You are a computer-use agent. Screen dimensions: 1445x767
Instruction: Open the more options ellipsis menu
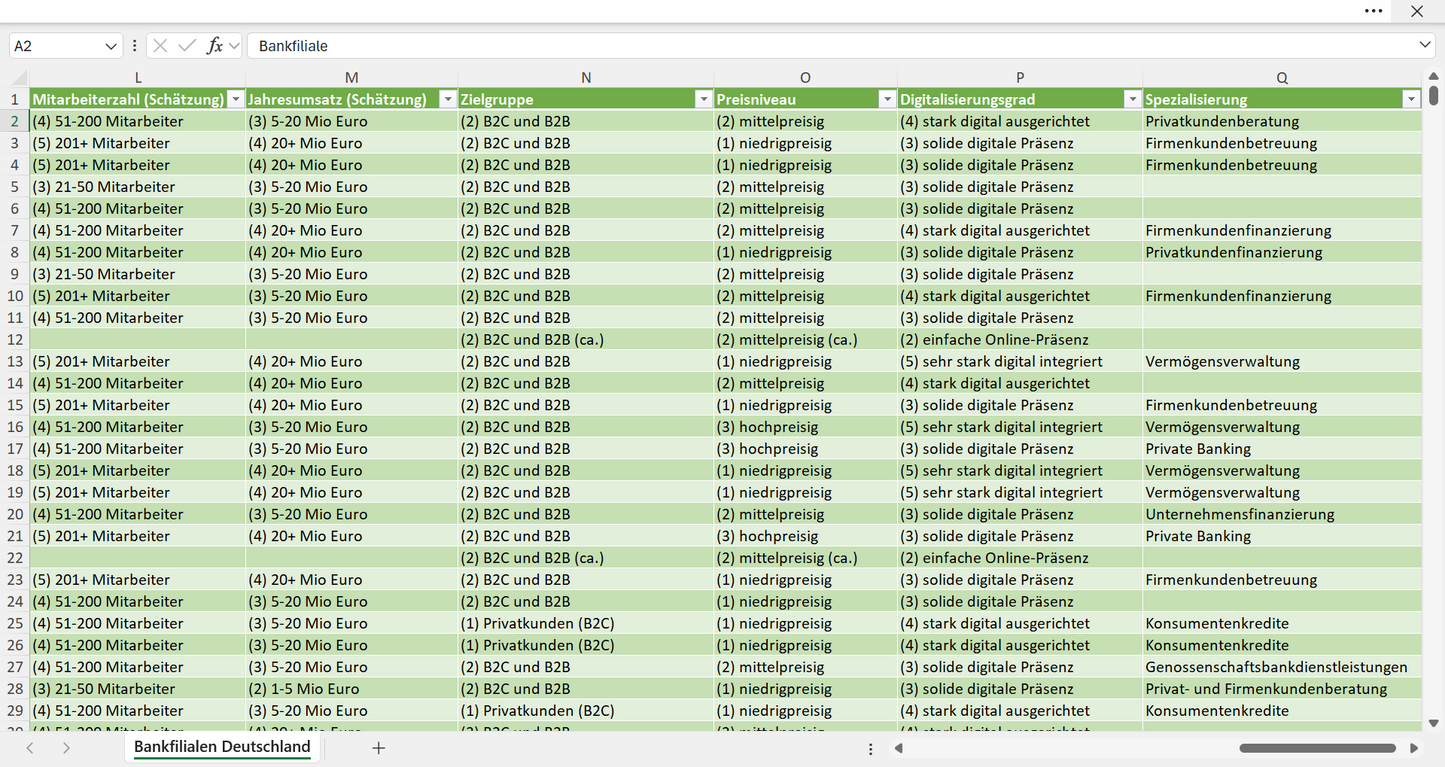1374,11
